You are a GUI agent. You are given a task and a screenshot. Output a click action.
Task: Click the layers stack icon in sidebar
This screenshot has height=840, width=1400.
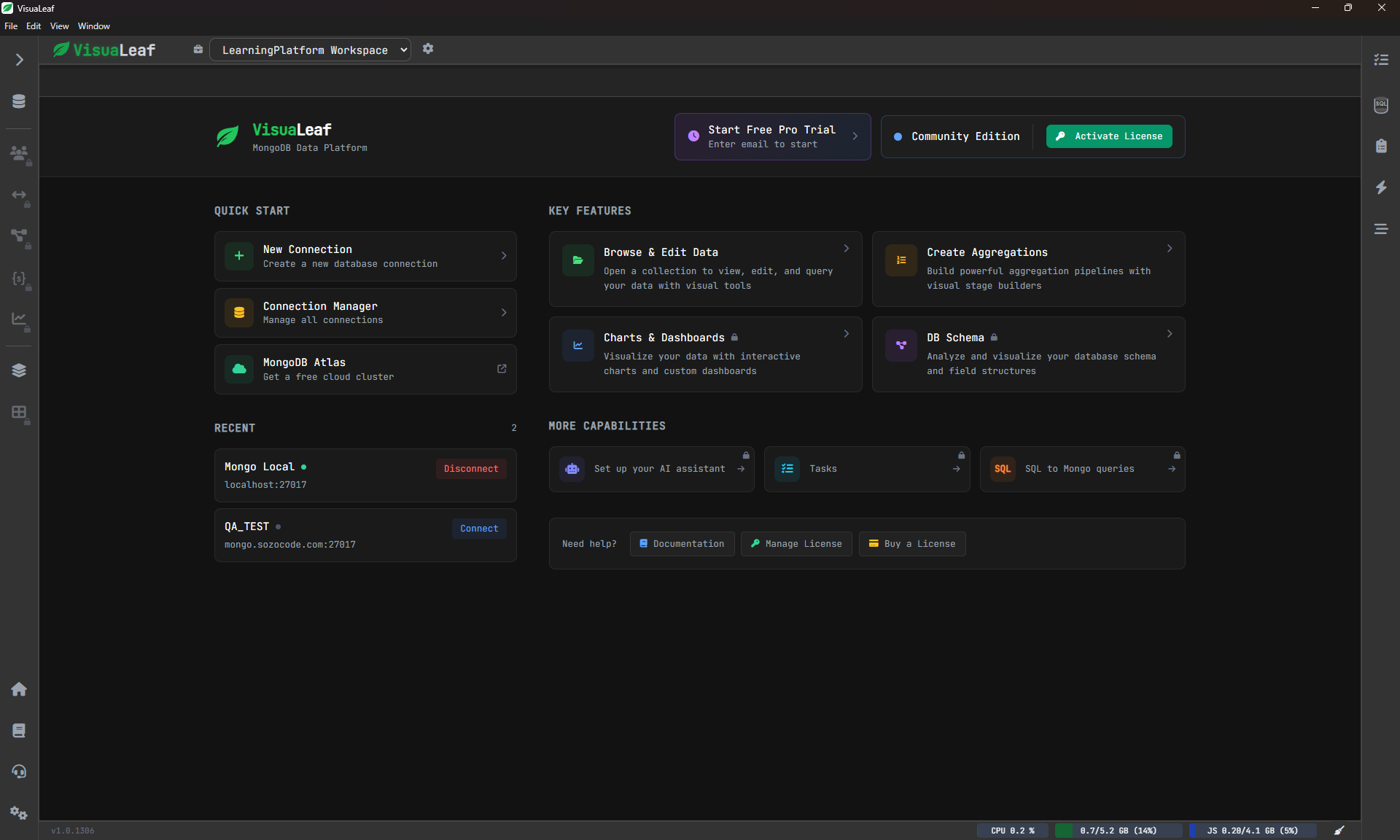click(19, 370)
